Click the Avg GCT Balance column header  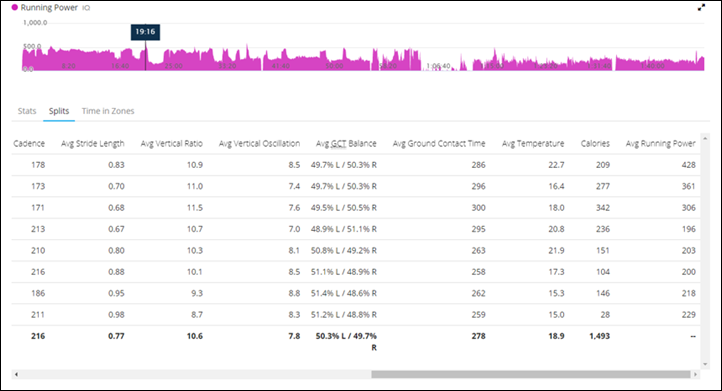click(x=346, y=143)
